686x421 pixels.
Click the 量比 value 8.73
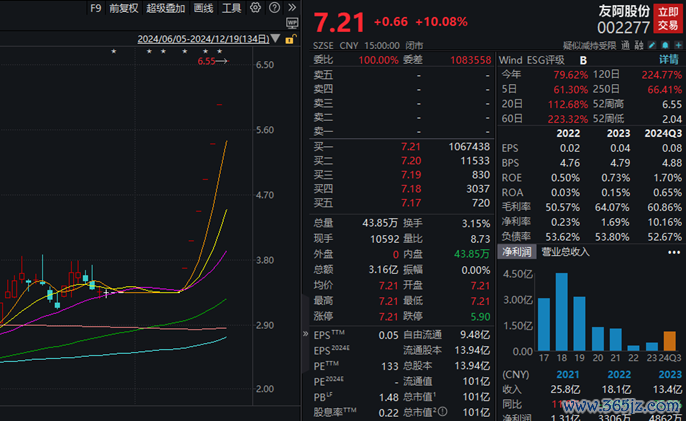480,239
